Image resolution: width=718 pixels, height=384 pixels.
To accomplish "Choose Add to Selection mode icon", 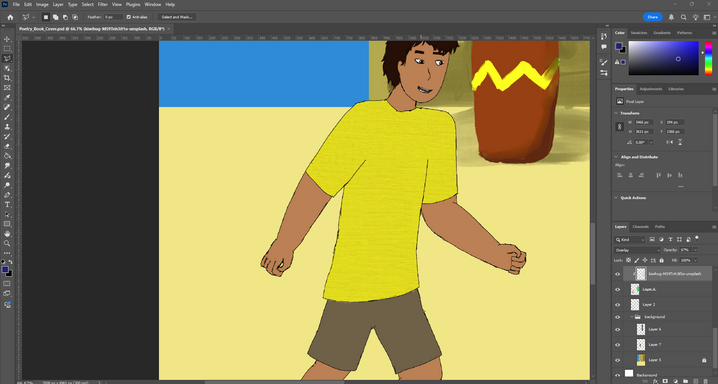I will pos(55,17).
